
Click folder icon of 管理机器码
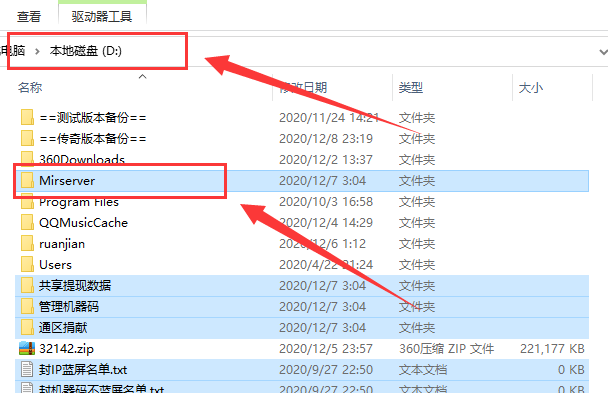tap(27, 306)
